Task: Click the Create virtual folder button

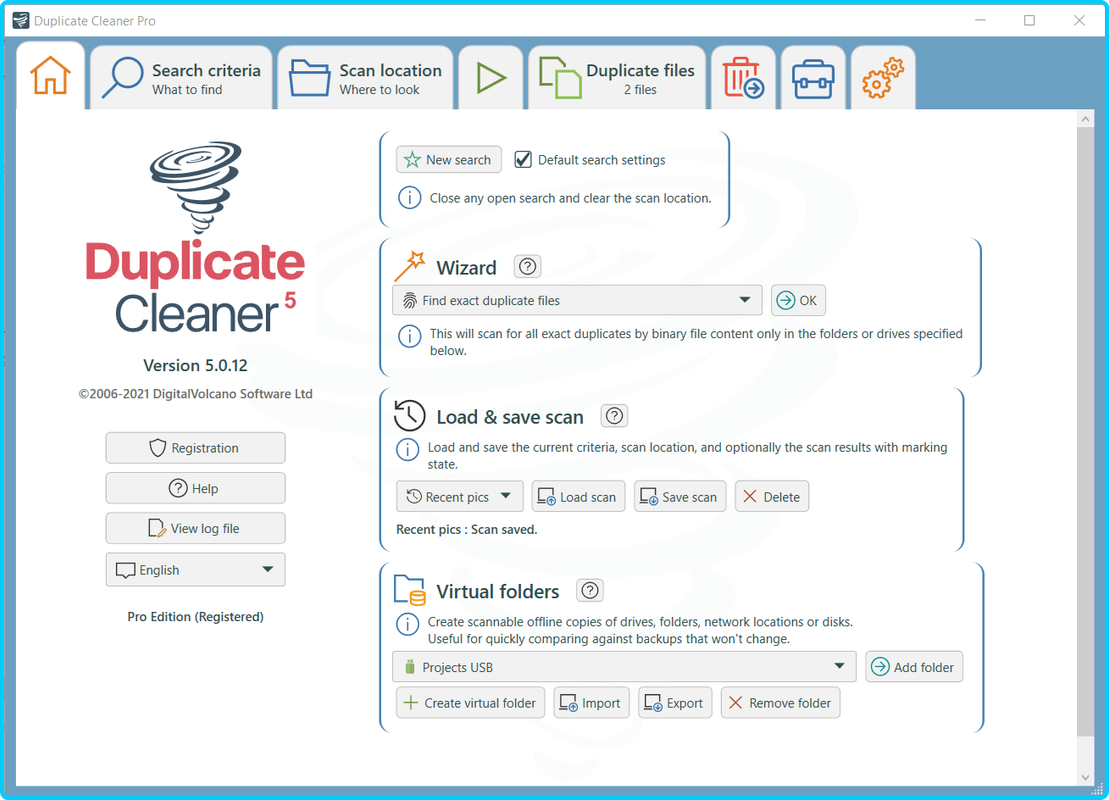Action: coord(470,702)
